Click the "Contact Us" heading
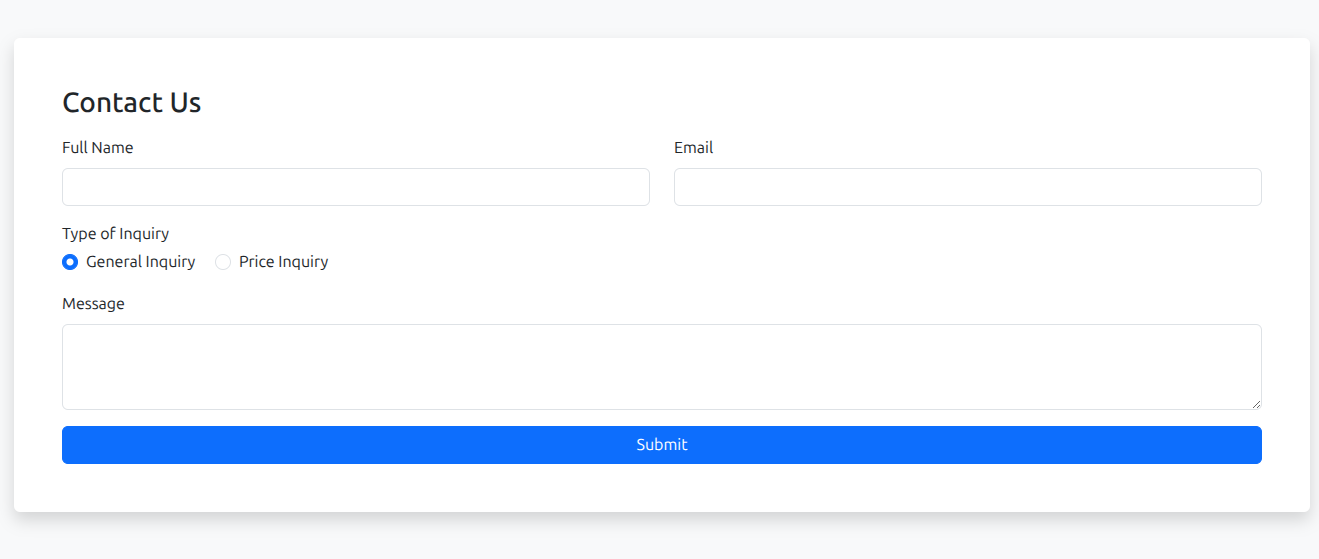 click(131, 103)
